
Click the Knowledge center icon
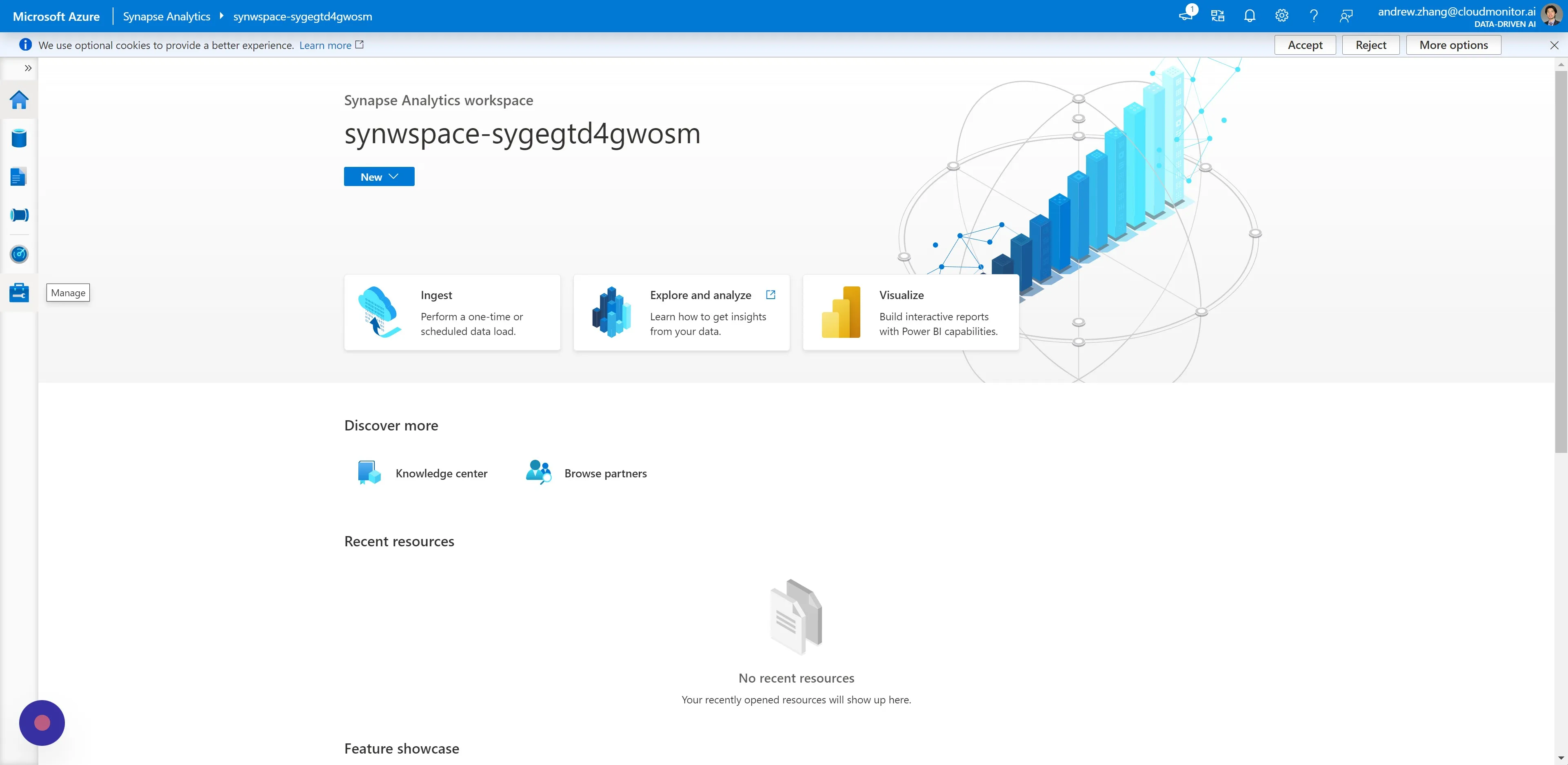coord(369,472)
